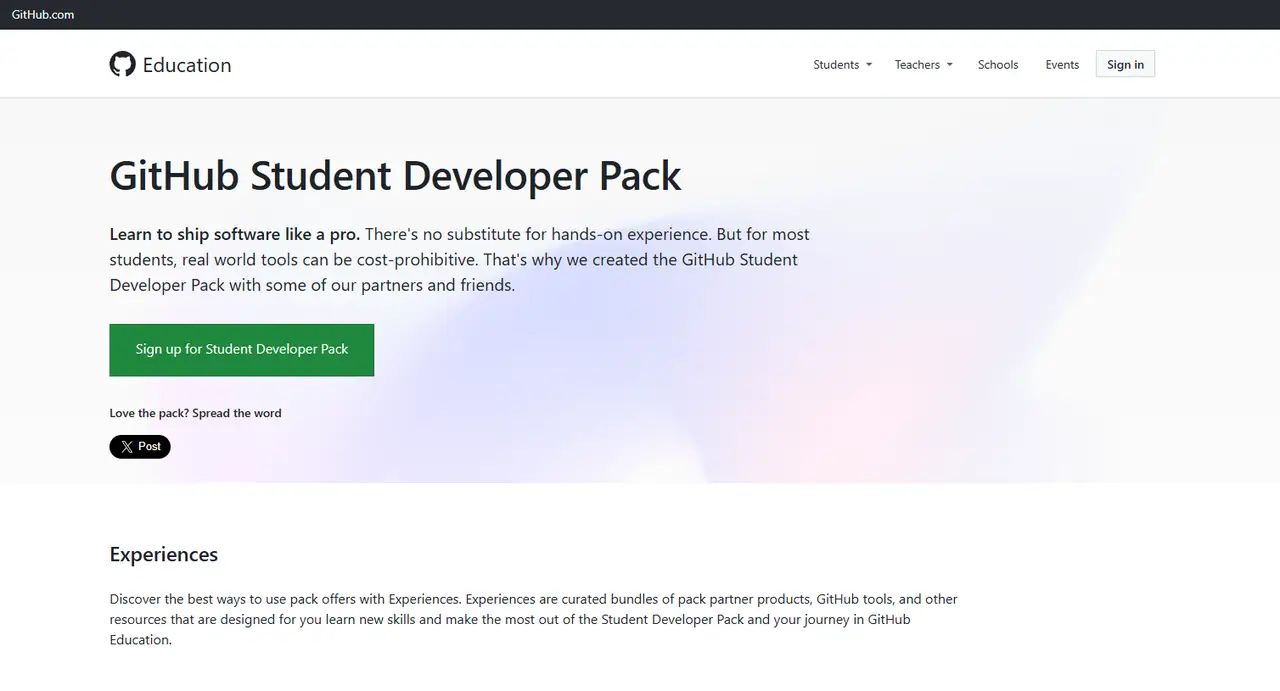
Task: Go to the Schools page
Action: pos(998,65)
